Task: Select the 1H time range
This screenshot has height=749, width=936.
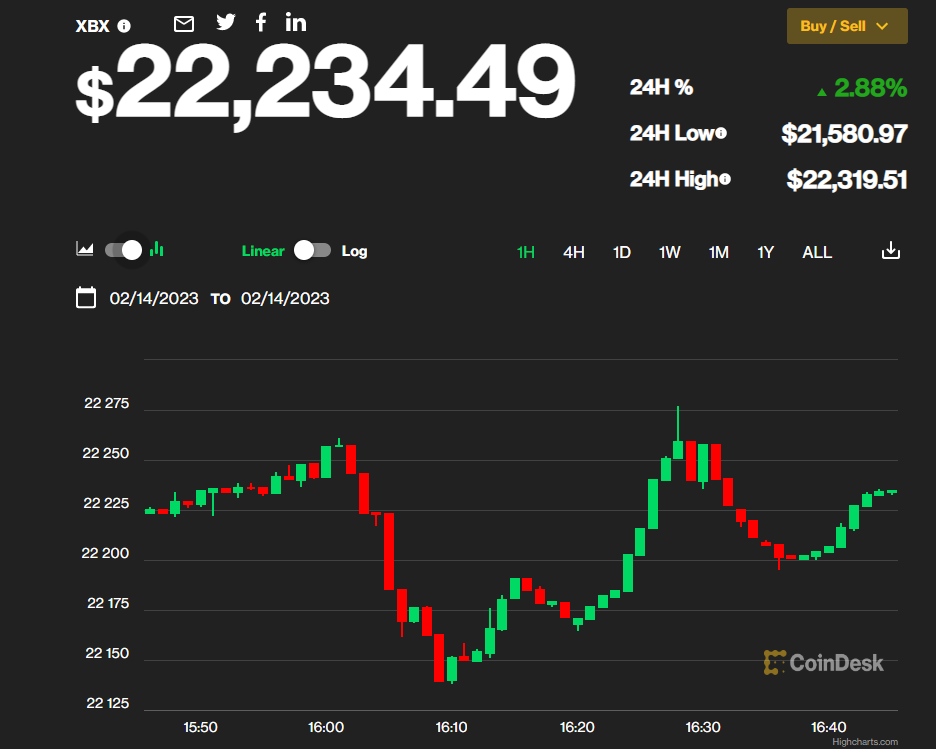Action: tap(525, 252)
